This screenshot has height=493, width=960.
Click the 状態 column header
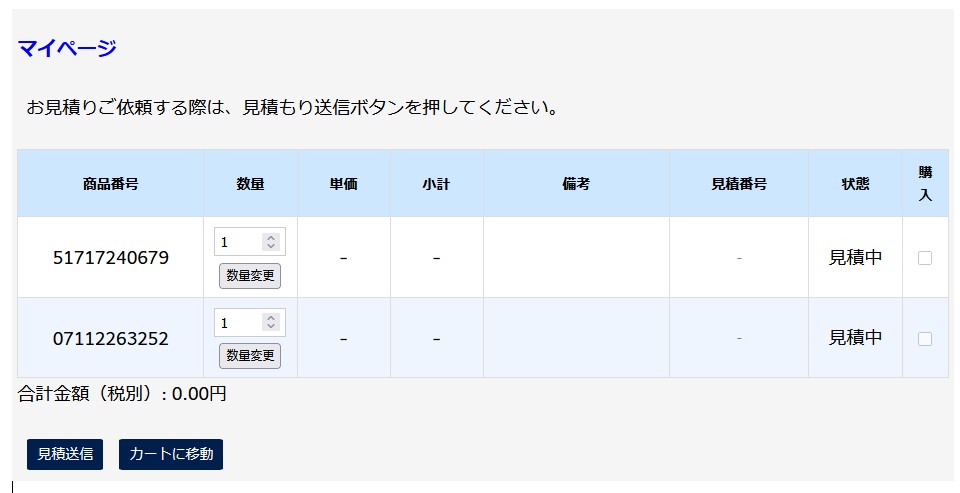point(855,184)
